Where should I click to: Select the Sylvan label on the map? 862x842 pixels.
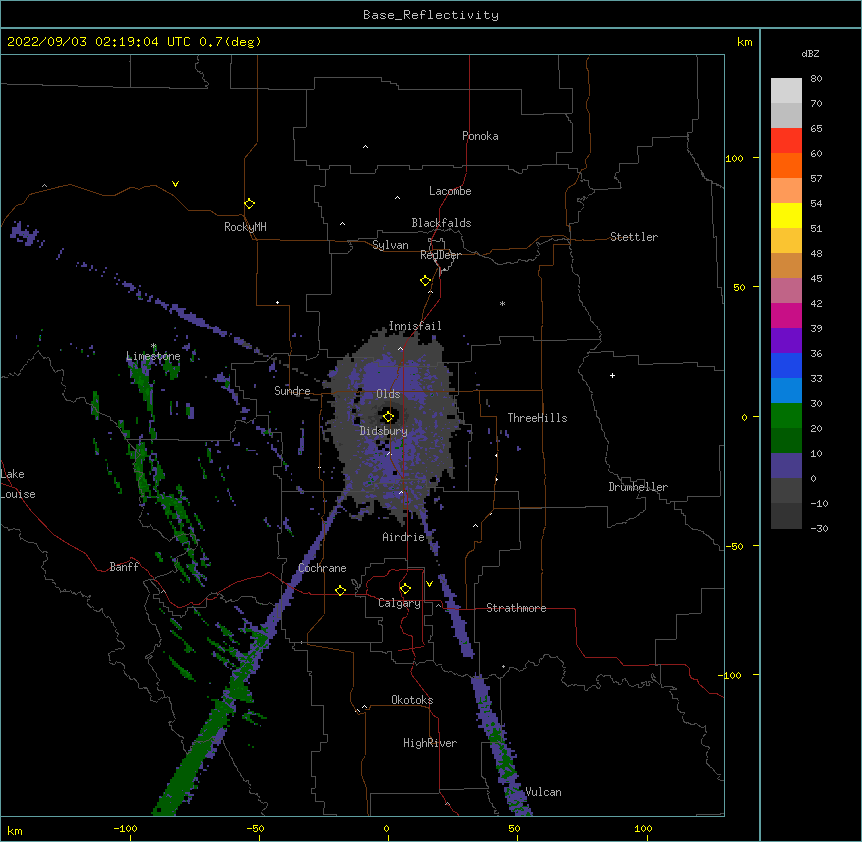pyautogui.click(x=390, y=245)
